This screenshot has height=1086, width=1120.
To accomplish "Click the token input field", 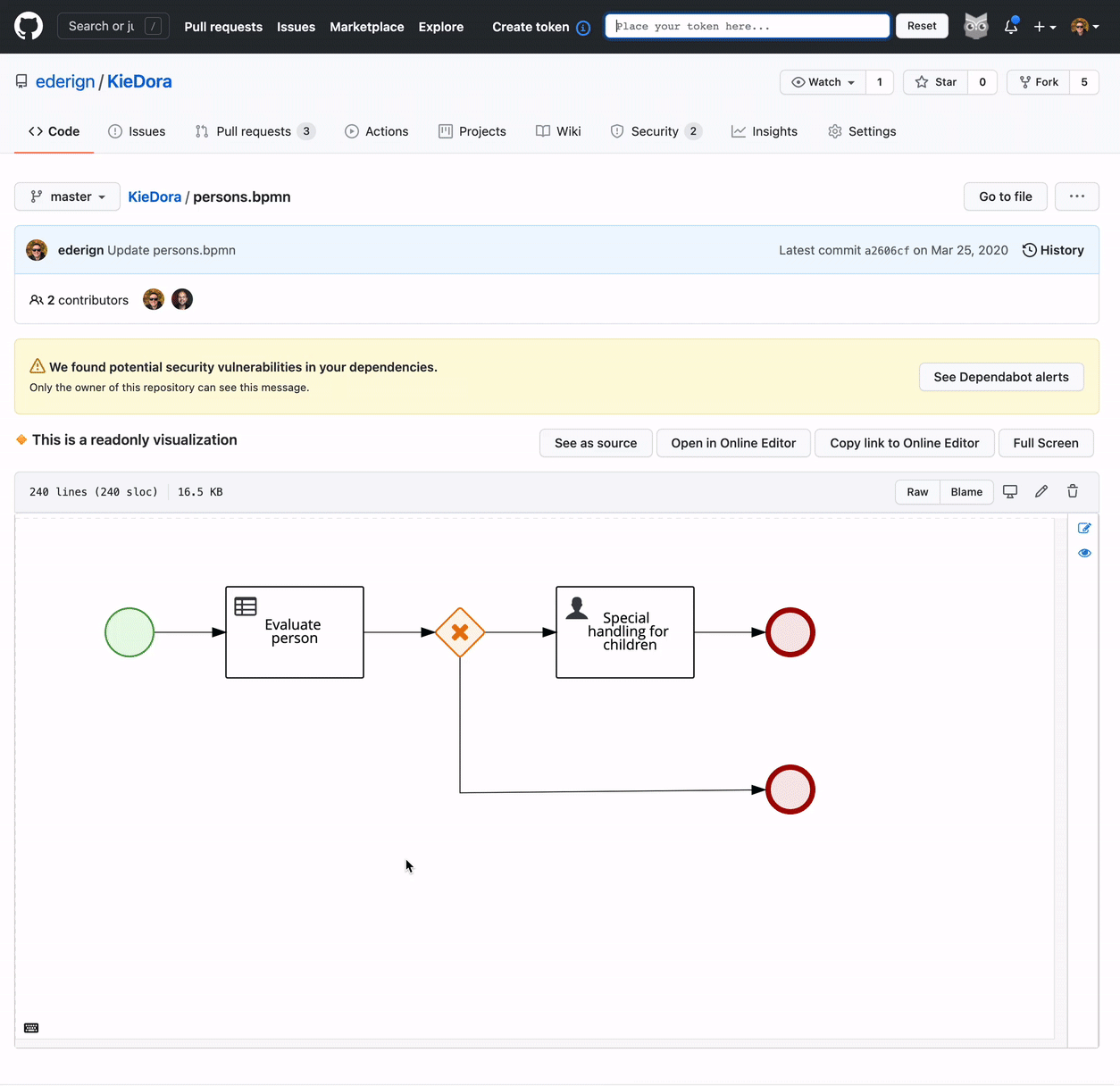I will [x=747, y=27].
